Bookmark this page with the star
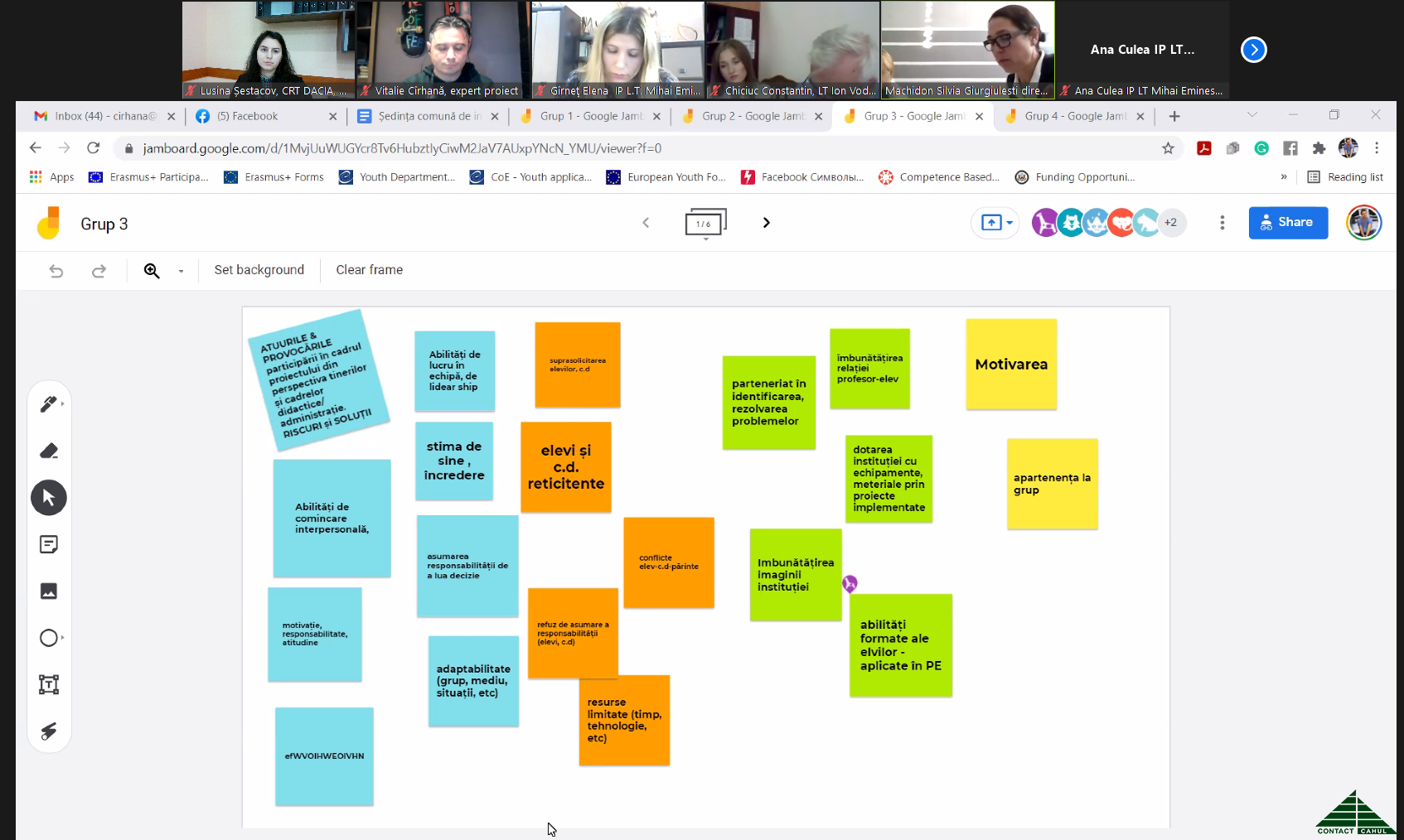 1168,148
